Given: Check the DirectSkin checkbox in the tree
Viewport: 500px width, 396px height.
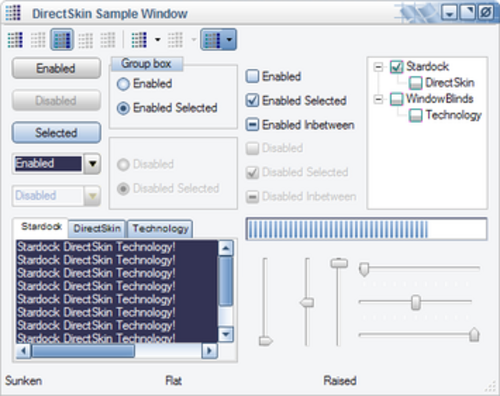Looking at the screenshot, I should coord(415,83).
